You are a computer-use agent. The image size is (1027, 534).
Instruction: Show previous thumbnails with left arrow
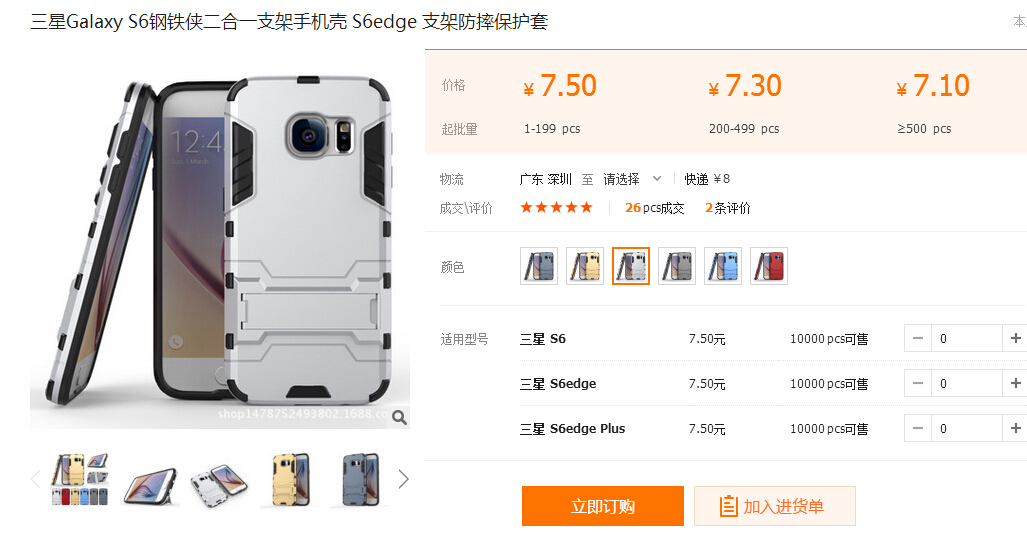pos(36,479)
